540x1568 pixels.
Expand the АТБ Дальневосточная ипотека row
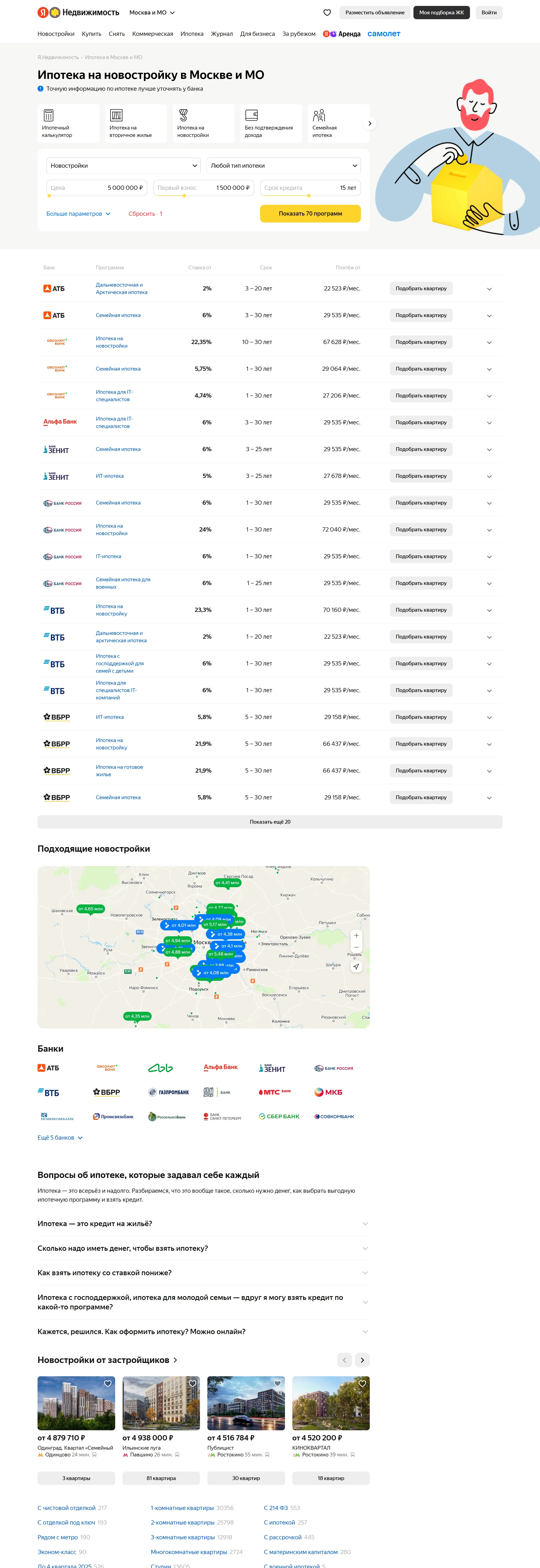coord(489,289)
